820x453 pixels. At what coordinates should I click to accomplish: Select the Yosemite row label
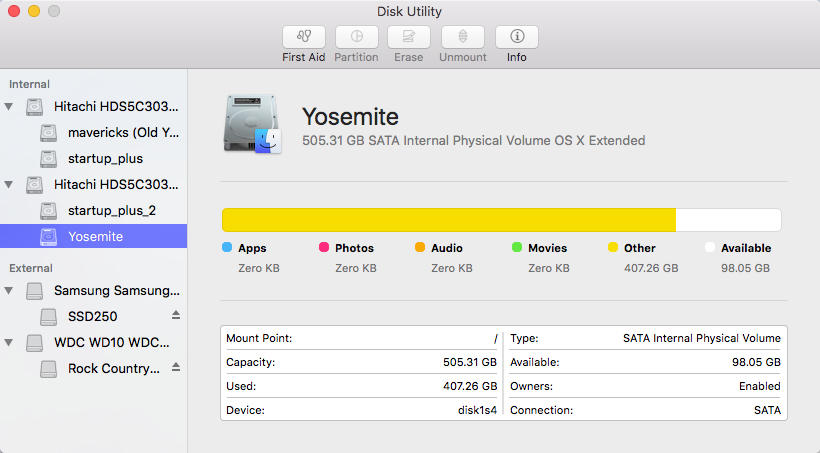click(95, 236)
